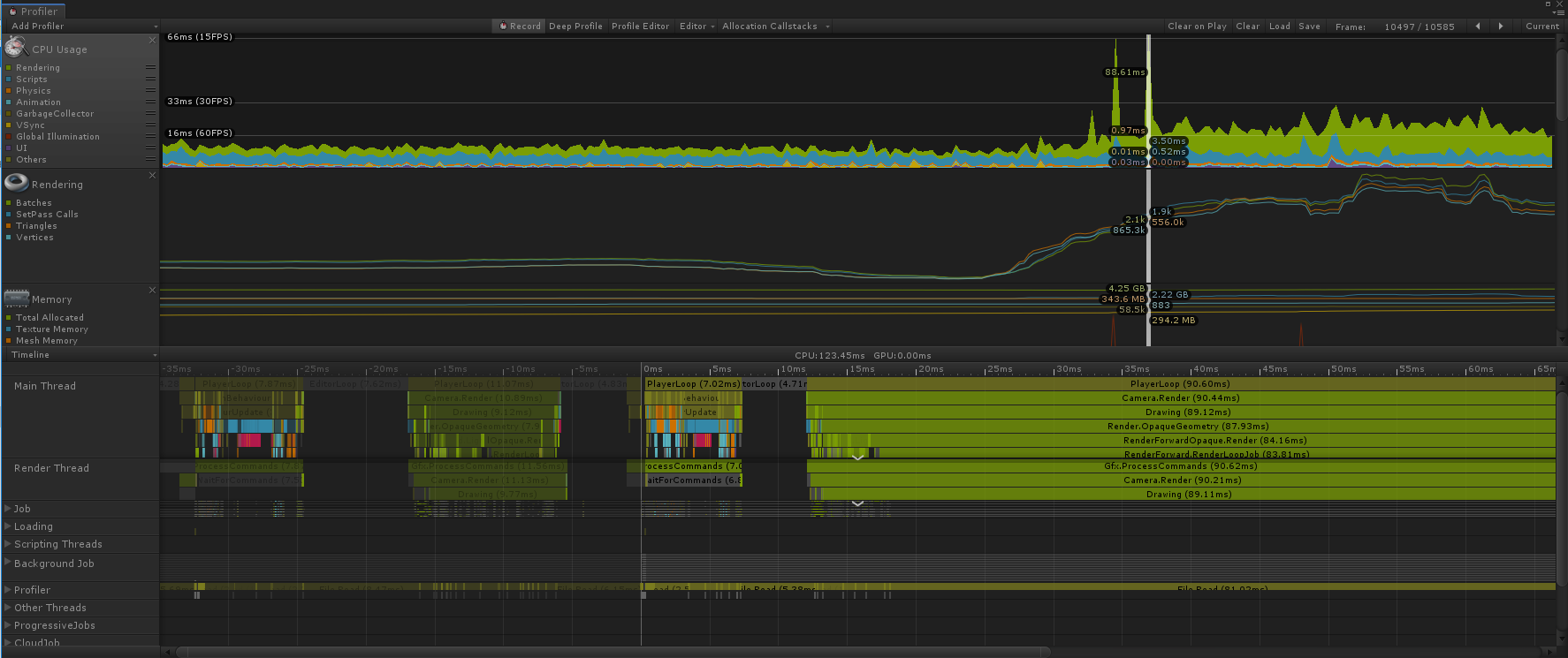Open the Profiler window options menu
This screenshot has width=1568, height=658.
point(1559,12)
